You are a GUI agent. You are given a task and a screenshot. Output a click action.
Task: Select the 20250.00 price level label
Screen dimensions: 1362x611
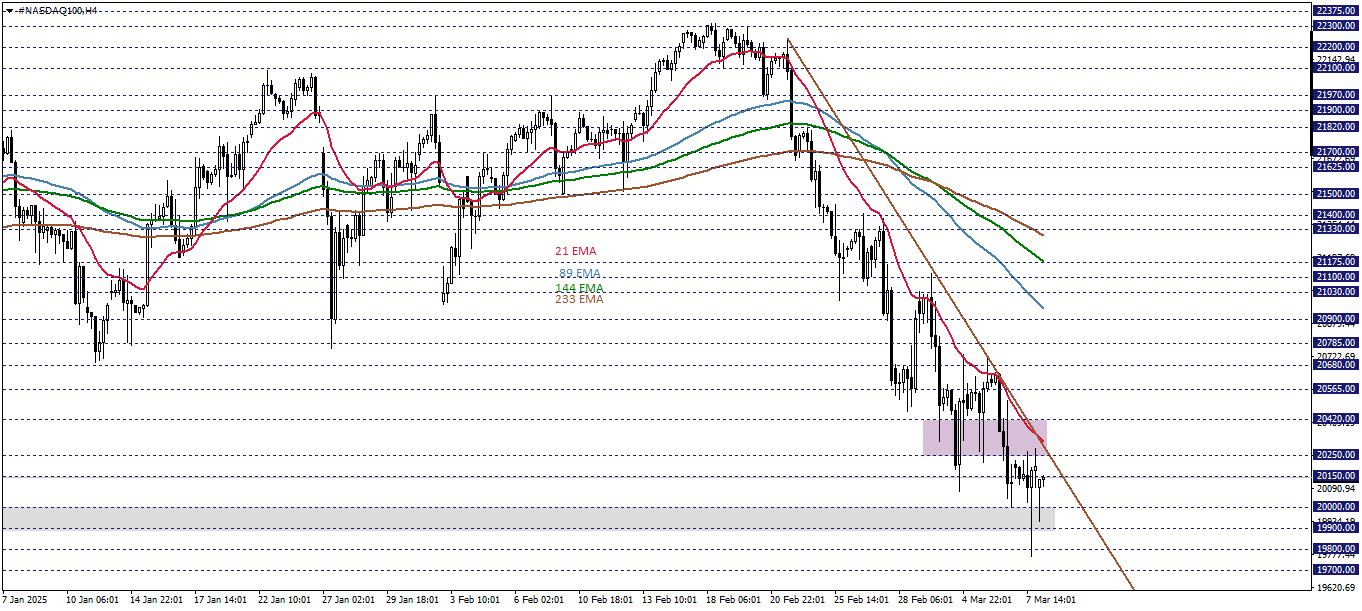coord(1337,455)
